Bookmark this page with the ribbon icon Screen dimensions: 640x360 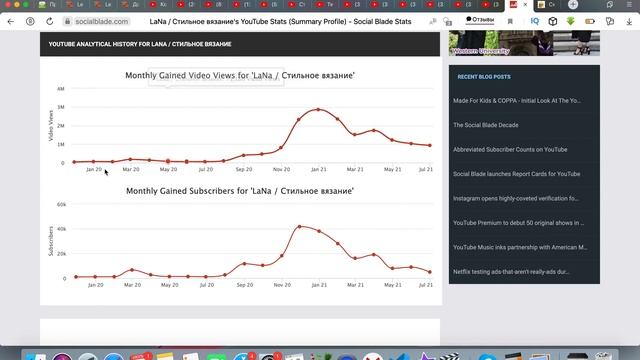(x=510, y=21)
